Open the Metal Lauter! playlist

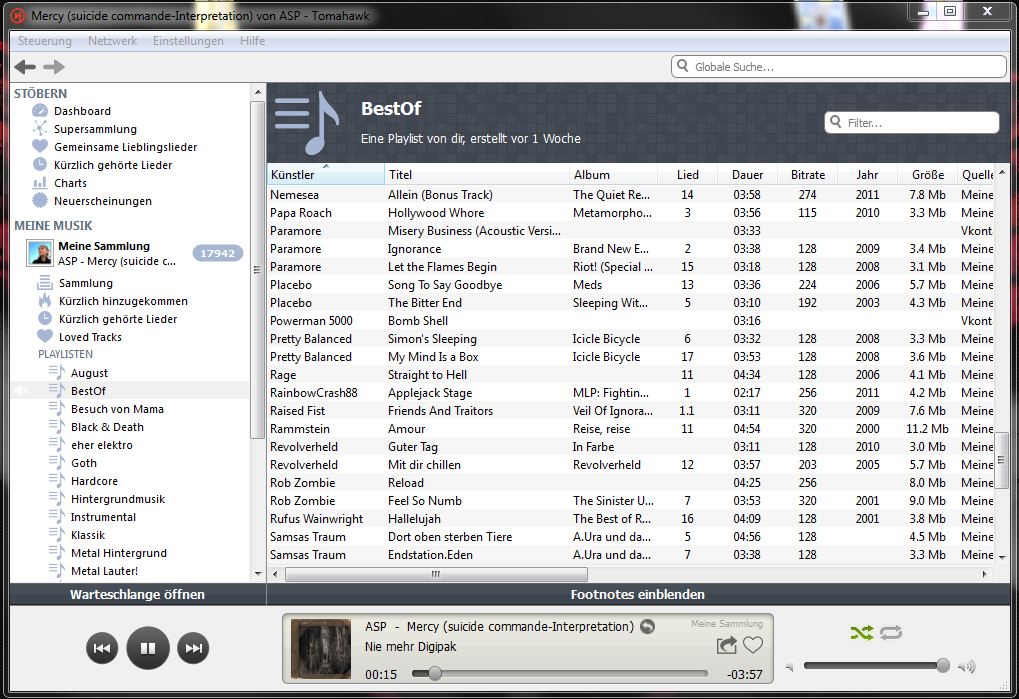click(x=104, y=571)
